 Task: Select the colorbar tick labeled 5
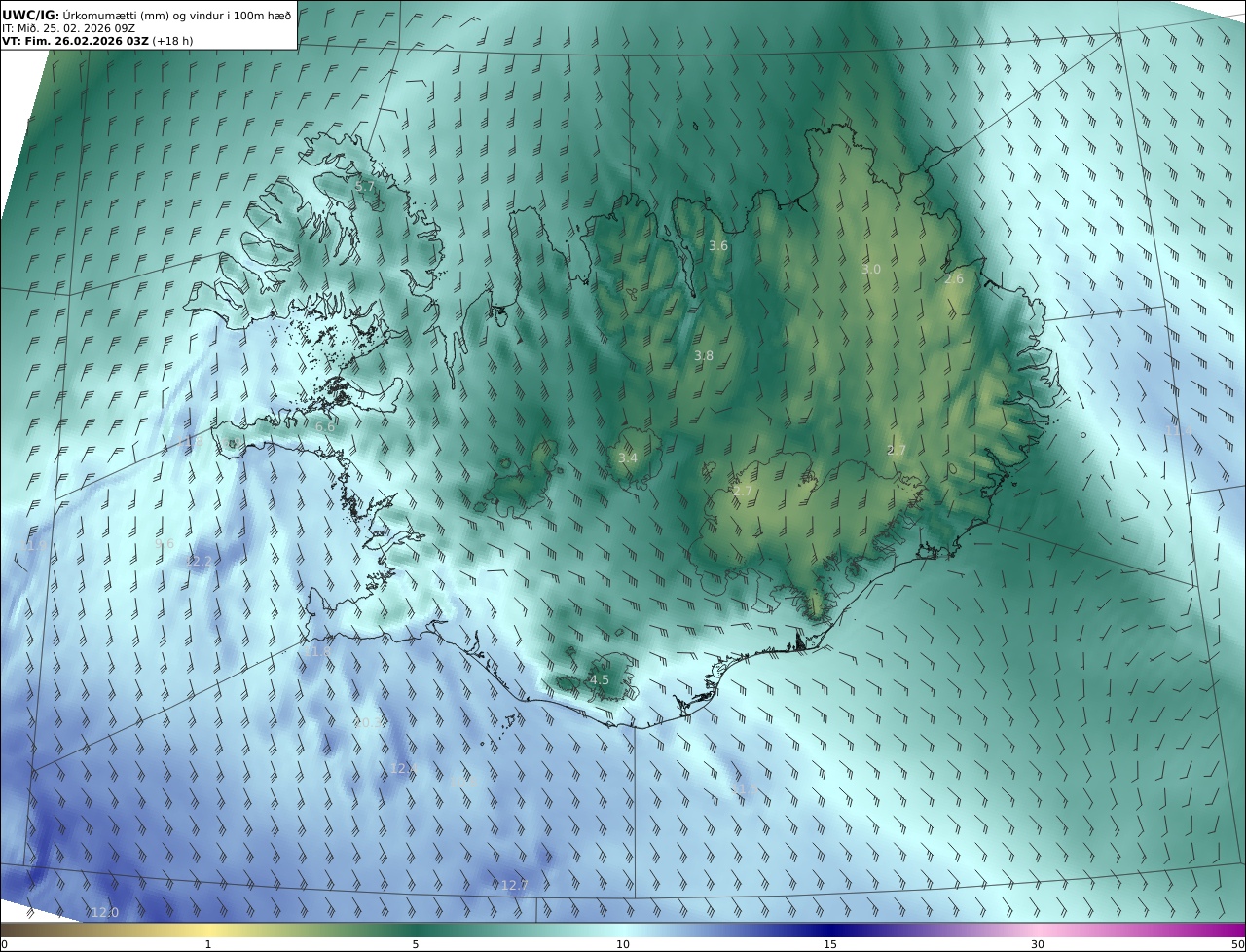coord(416,944)
